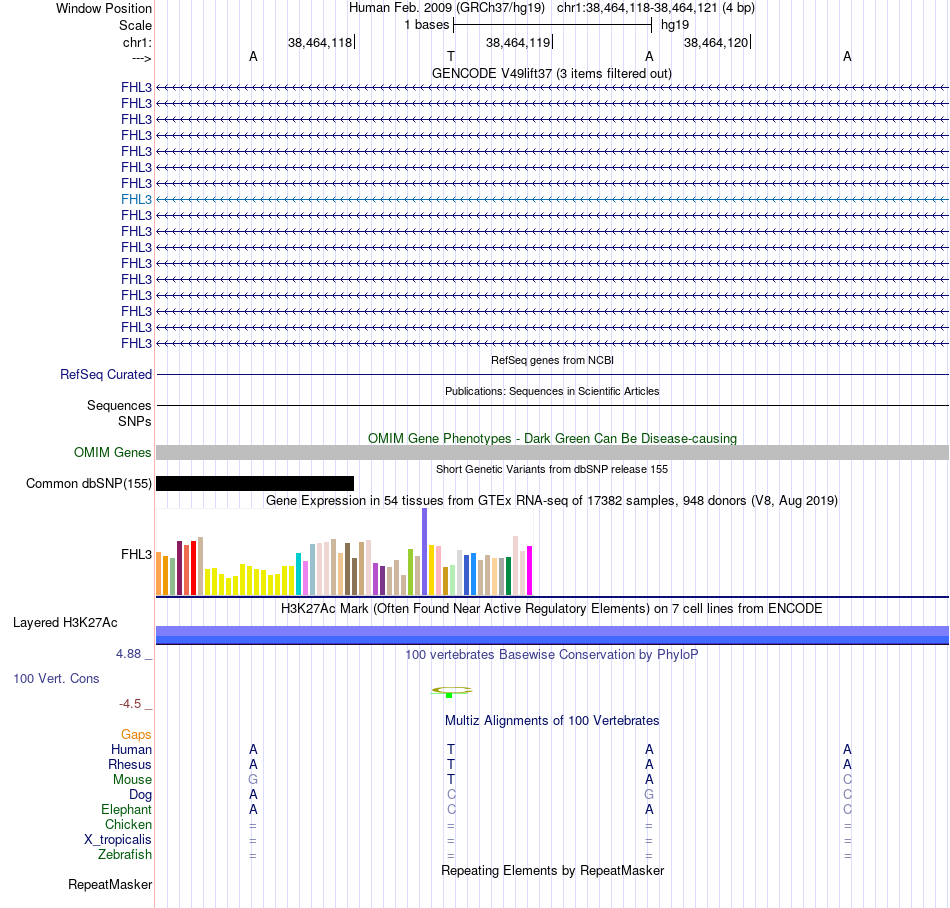Click the 1 bases scale bar label

(427, 25)
